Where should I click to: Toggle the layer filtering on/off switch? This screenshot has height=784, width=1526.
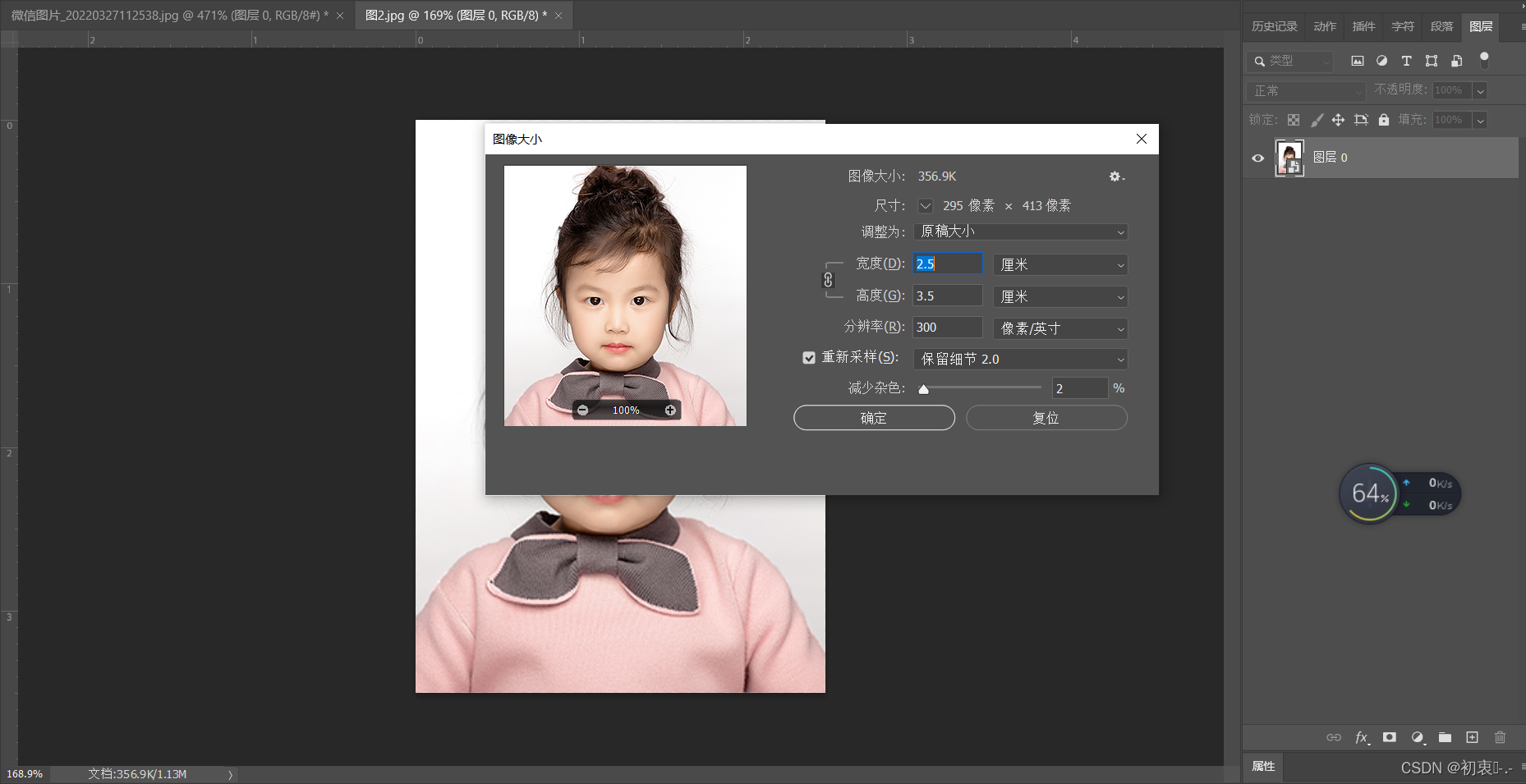(x=1484, y=60)
